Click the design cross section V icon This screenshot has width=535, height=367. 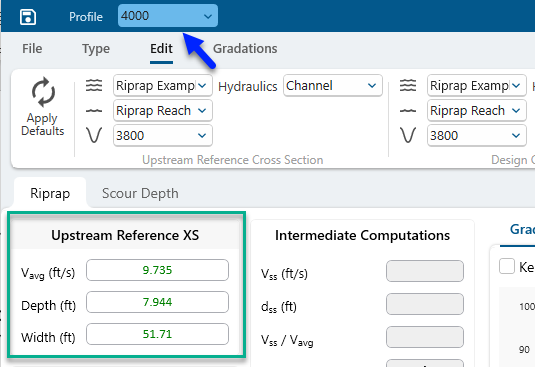[408, 135]
